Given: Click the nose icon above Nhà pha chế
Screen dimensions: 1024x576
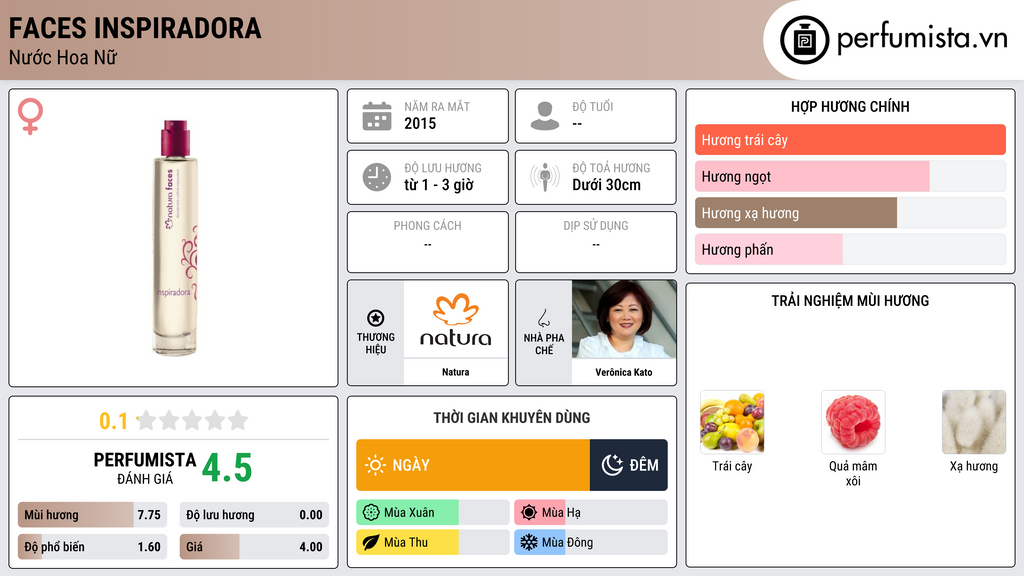Looking at the screenshot, I should pos(543,318).
